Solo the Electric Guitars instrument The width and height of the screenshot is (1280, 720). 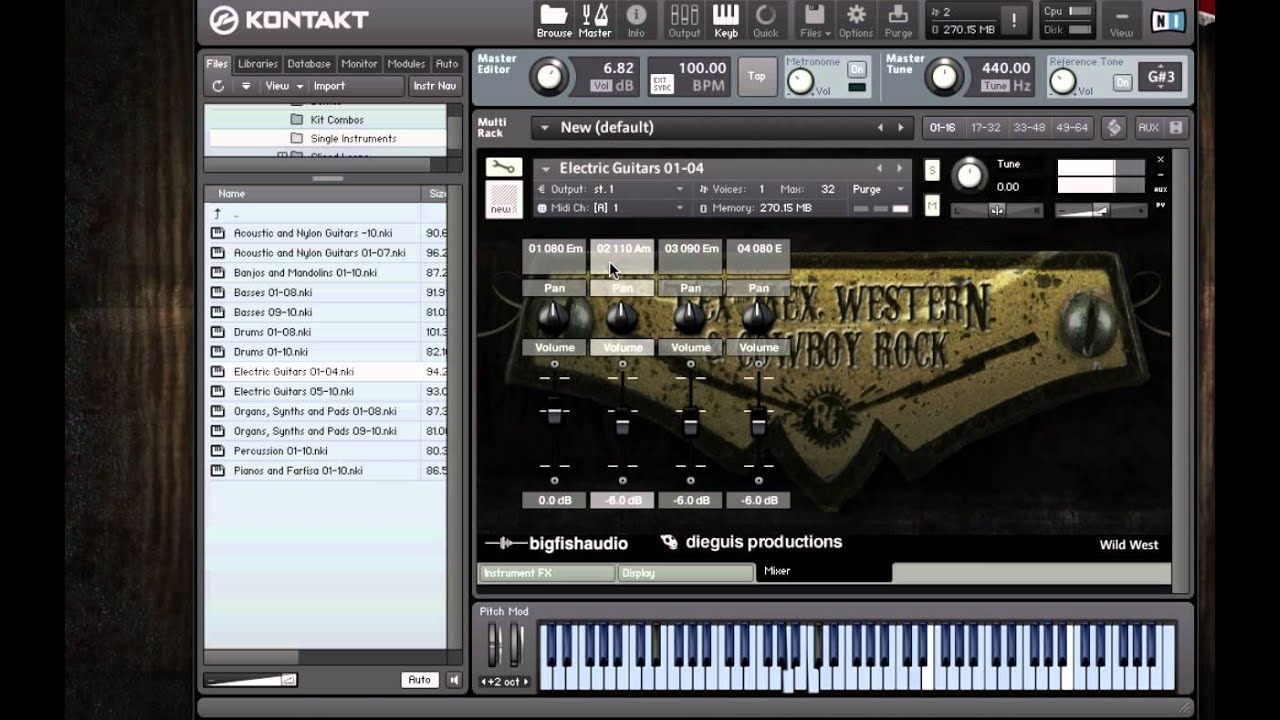932,170
